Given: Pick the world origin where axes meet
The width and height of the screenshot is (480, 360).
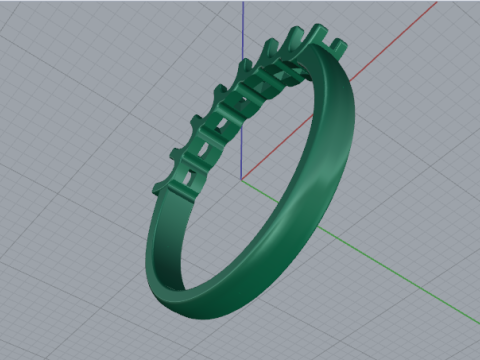Looking at the screenshot, I should [x=242, y=180].
